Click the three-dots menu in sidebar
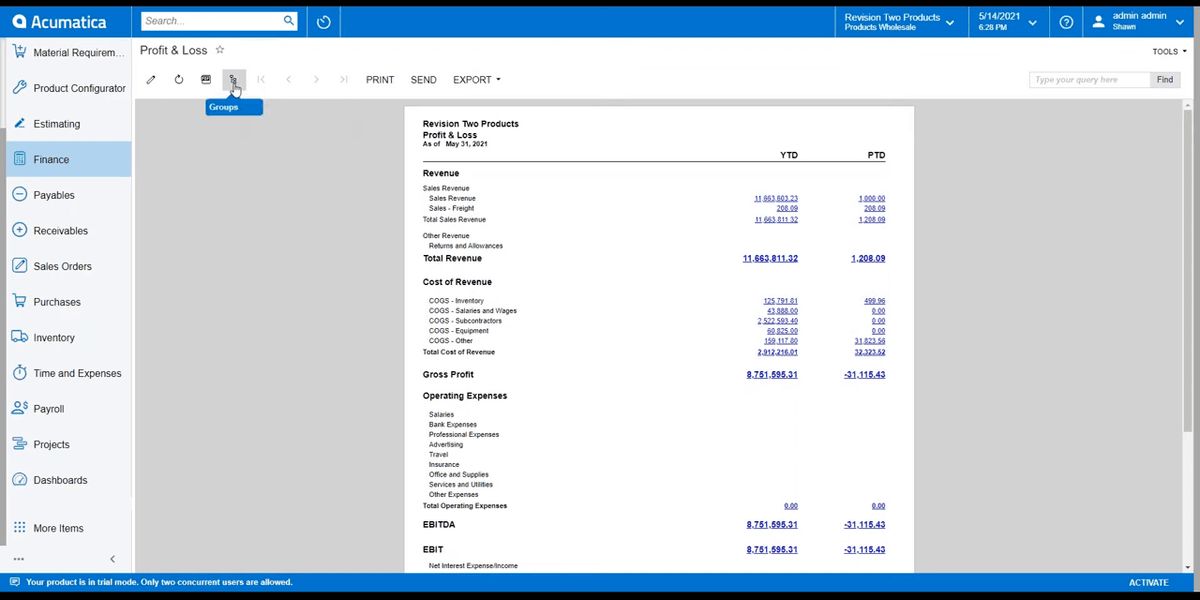Image resolution: width=1200 pixels, height=600 pixels. (x=19, y=559)
